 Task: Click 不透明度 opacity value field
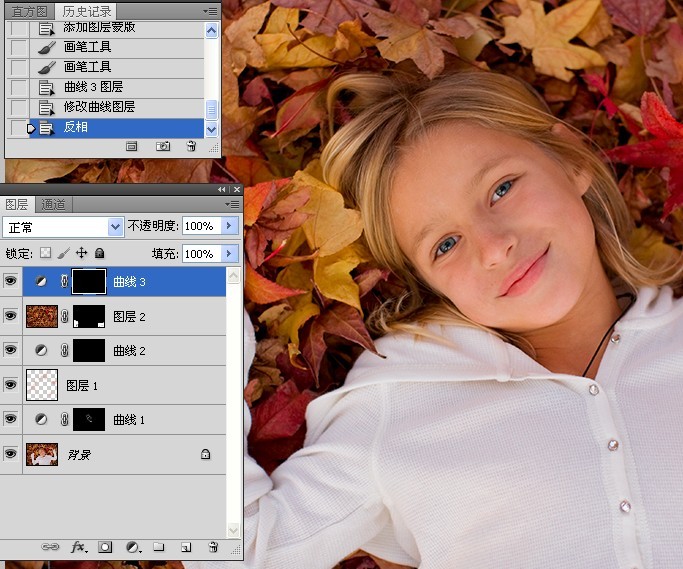(202, 226)
